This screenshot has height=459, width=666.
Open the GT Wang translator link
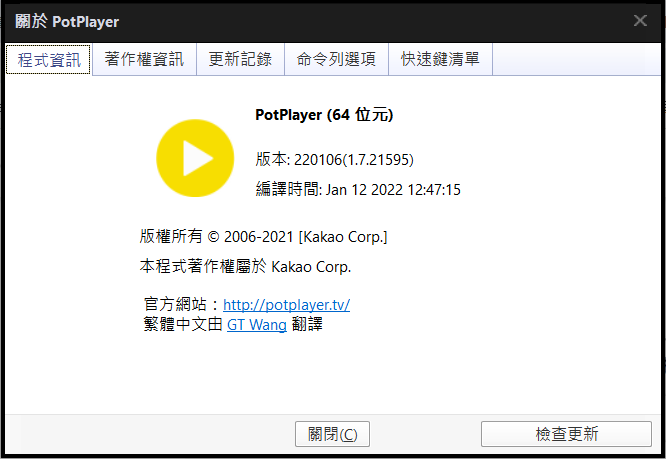pyautogui.click(x=257, y=325)
